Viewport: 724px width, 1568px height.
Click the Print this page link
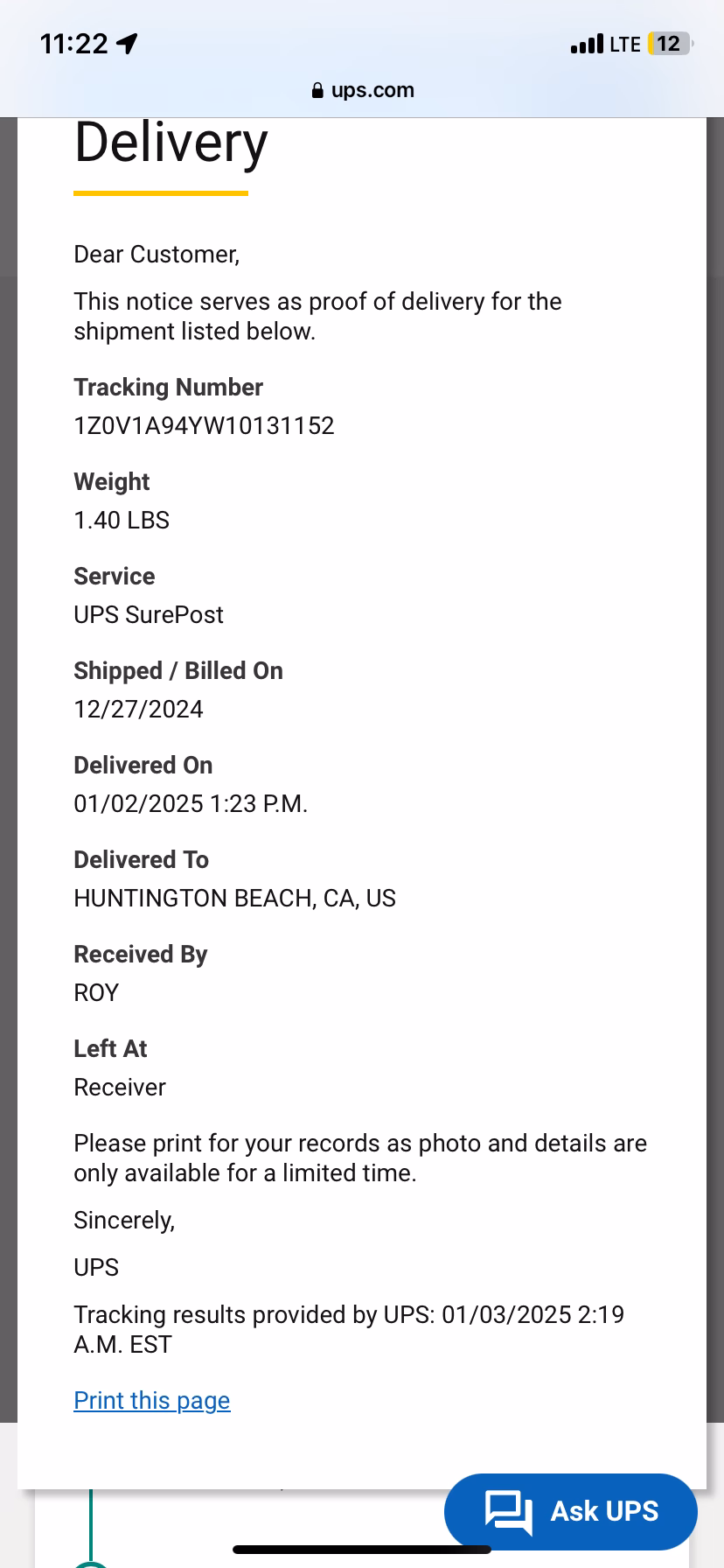tap(151, 1401)
